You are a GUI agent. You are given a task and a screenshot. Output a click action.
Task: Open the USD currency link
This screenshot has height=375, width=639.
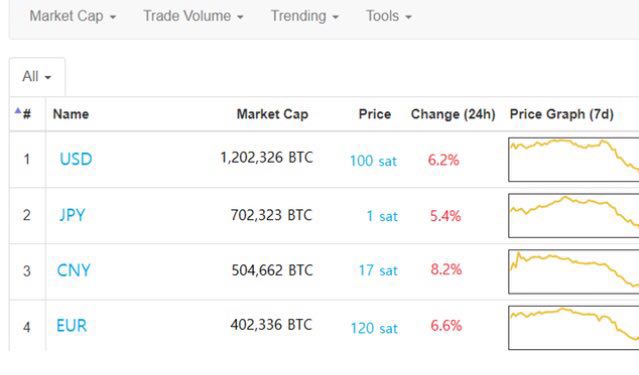pyautogui.click(x=76, y=159)
